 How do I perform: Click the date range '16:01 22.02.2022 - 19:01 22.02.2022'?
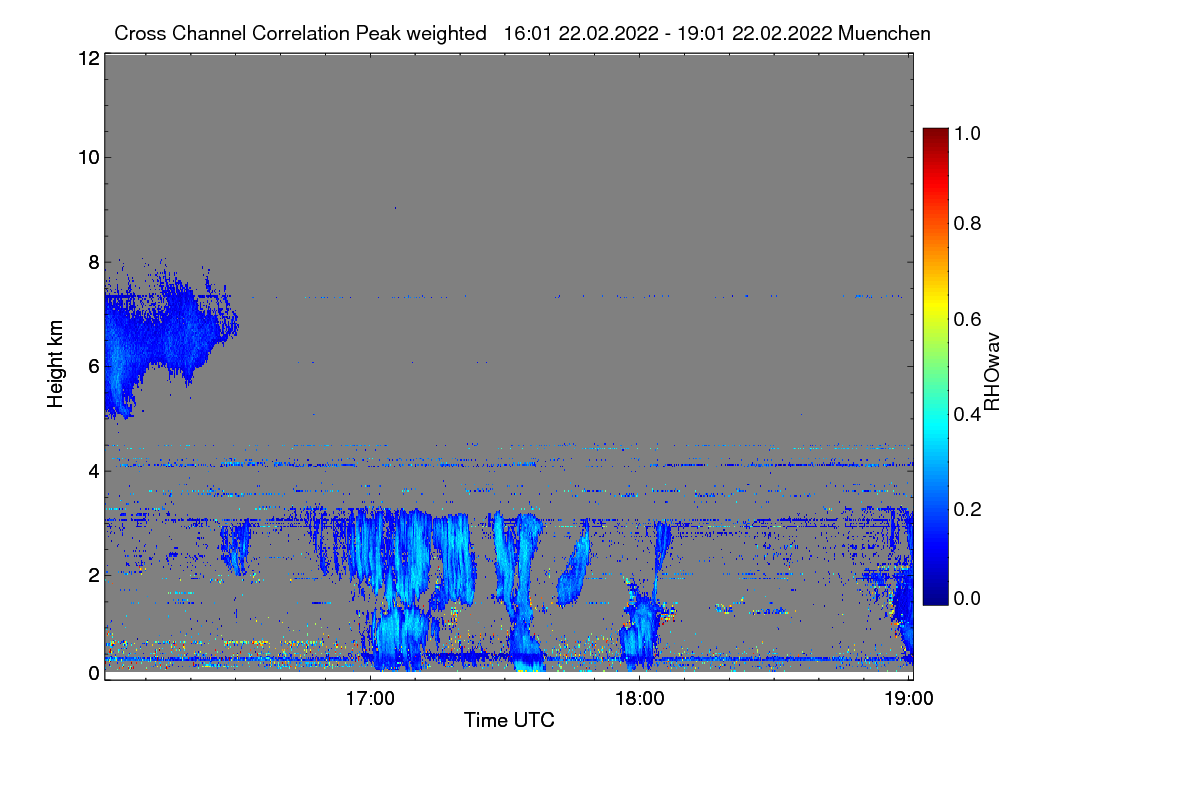[669, 33]
